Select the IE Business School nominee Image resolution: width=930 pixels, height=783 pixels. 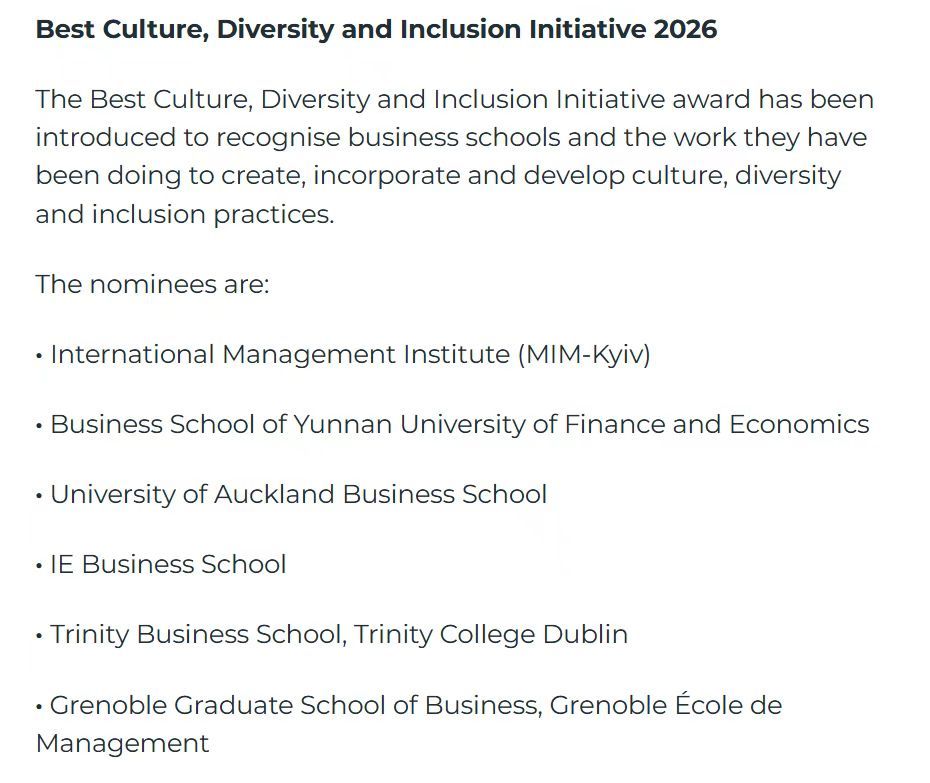pos(168,565)
